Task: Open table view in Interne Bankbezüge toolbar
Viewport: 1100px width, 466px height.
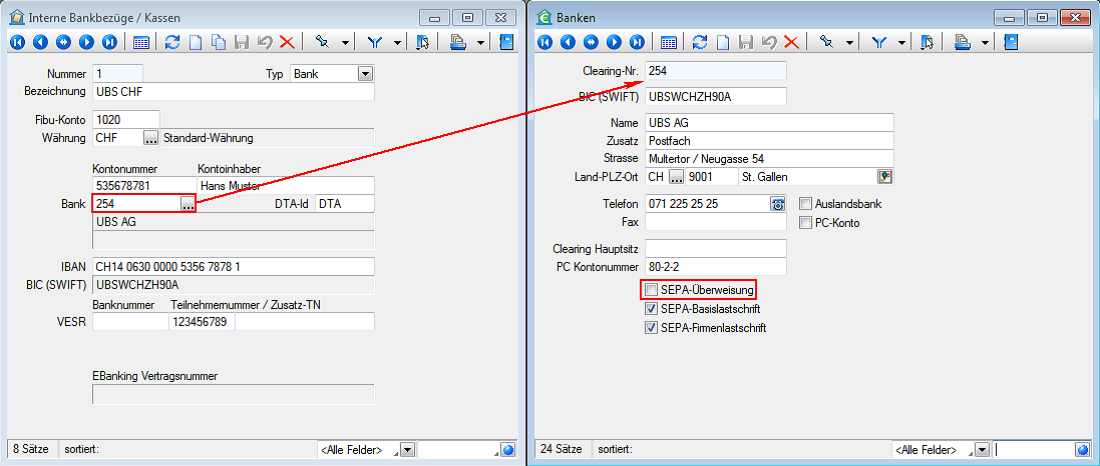Action: [141, 42]
